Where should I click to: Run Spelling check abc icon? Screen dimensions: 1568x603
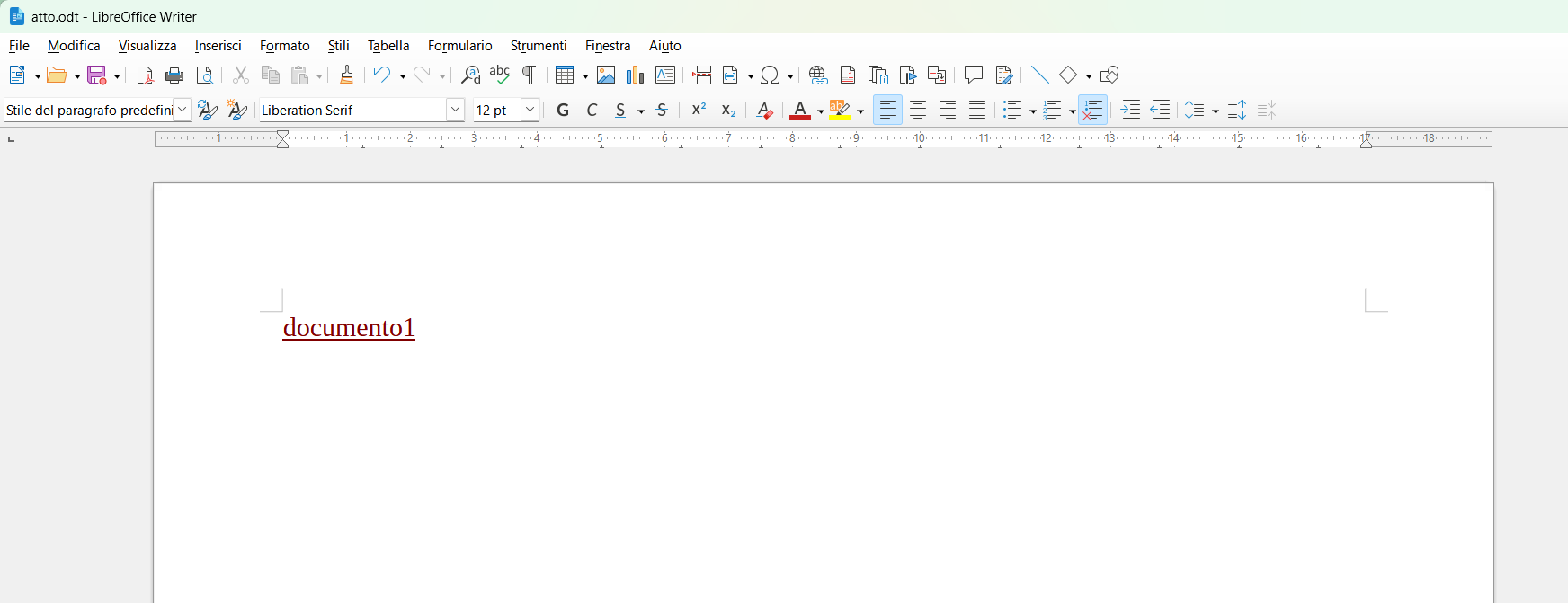500,75
